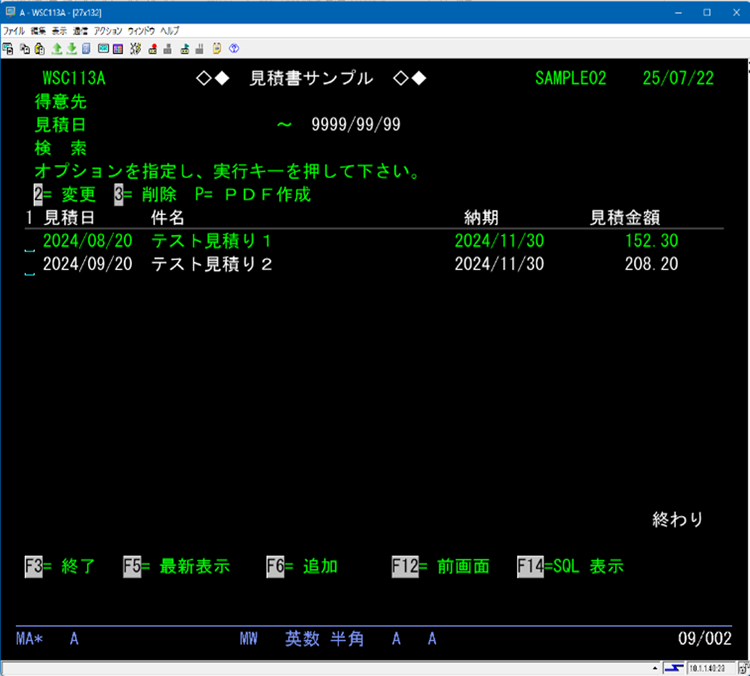The image size is (750, 676).
Task: Open the ヘルプ menu
Action: pyautogui.click(x=170, y=31)
